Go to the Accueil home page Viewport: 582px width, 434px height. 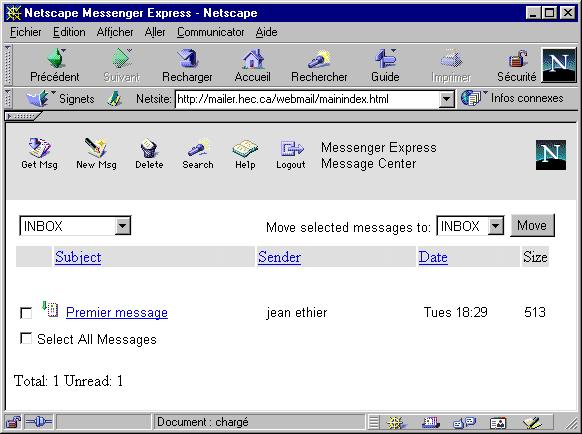click(252, 66)
